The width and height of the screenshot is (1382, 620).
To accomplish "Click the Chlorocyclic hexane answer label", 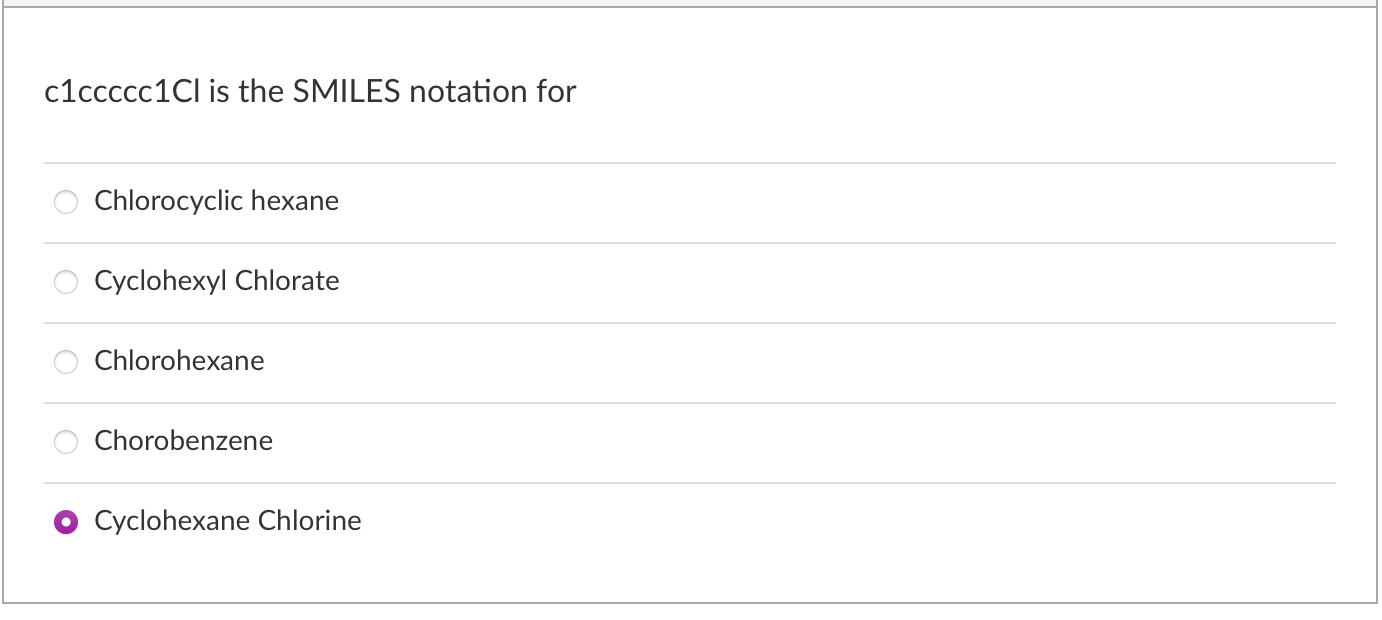I will tap(216, 201).
